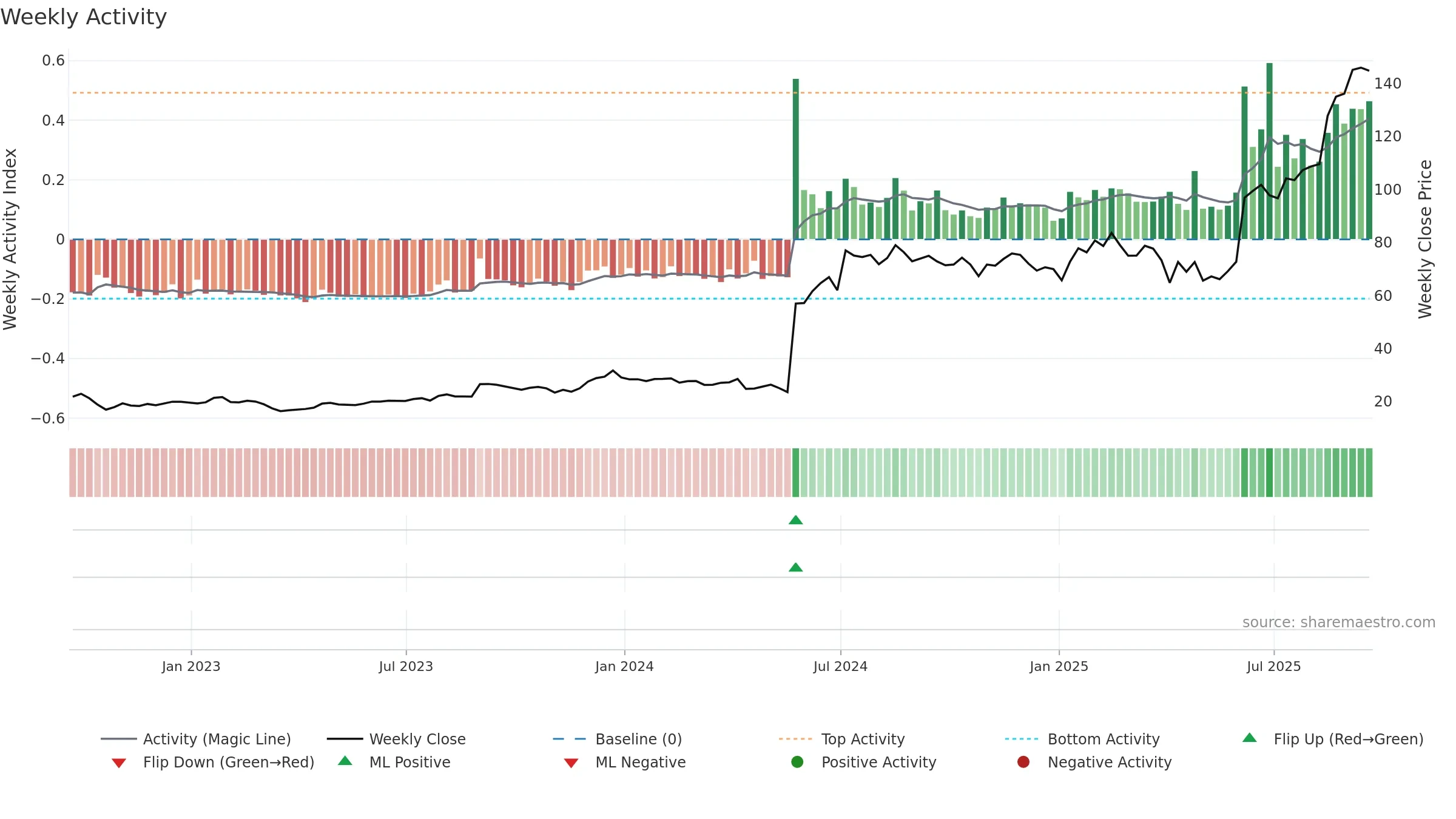
Task: Toggle the Flip Down (Green→Red) legend entry
Action: tap(213, 762)
